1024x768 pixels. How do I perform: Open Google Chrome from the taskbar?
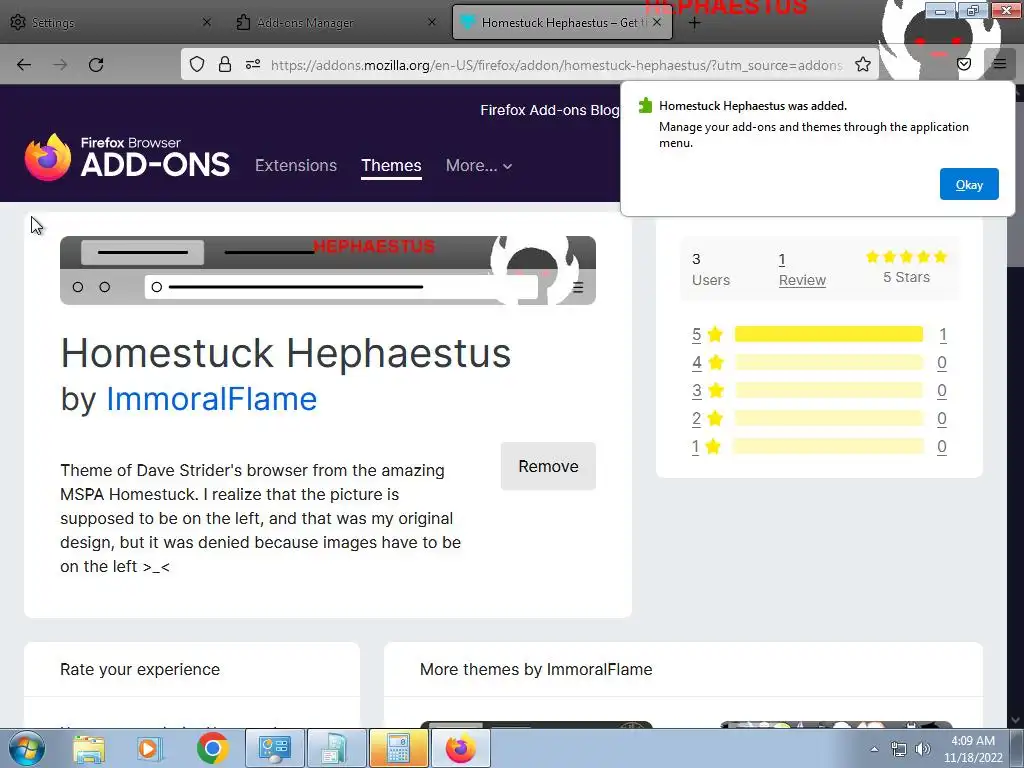tap(212, 749)
